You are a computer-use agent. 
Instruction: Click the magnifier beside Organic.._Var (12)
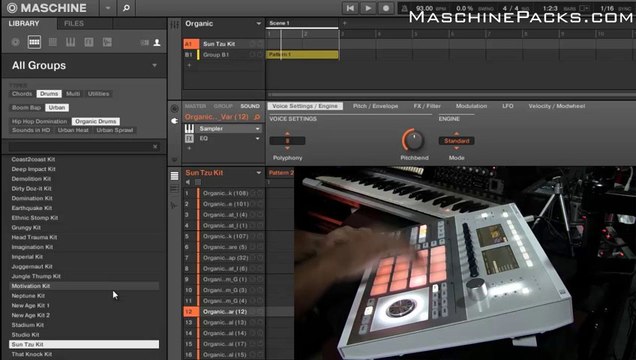coord(257,117)
